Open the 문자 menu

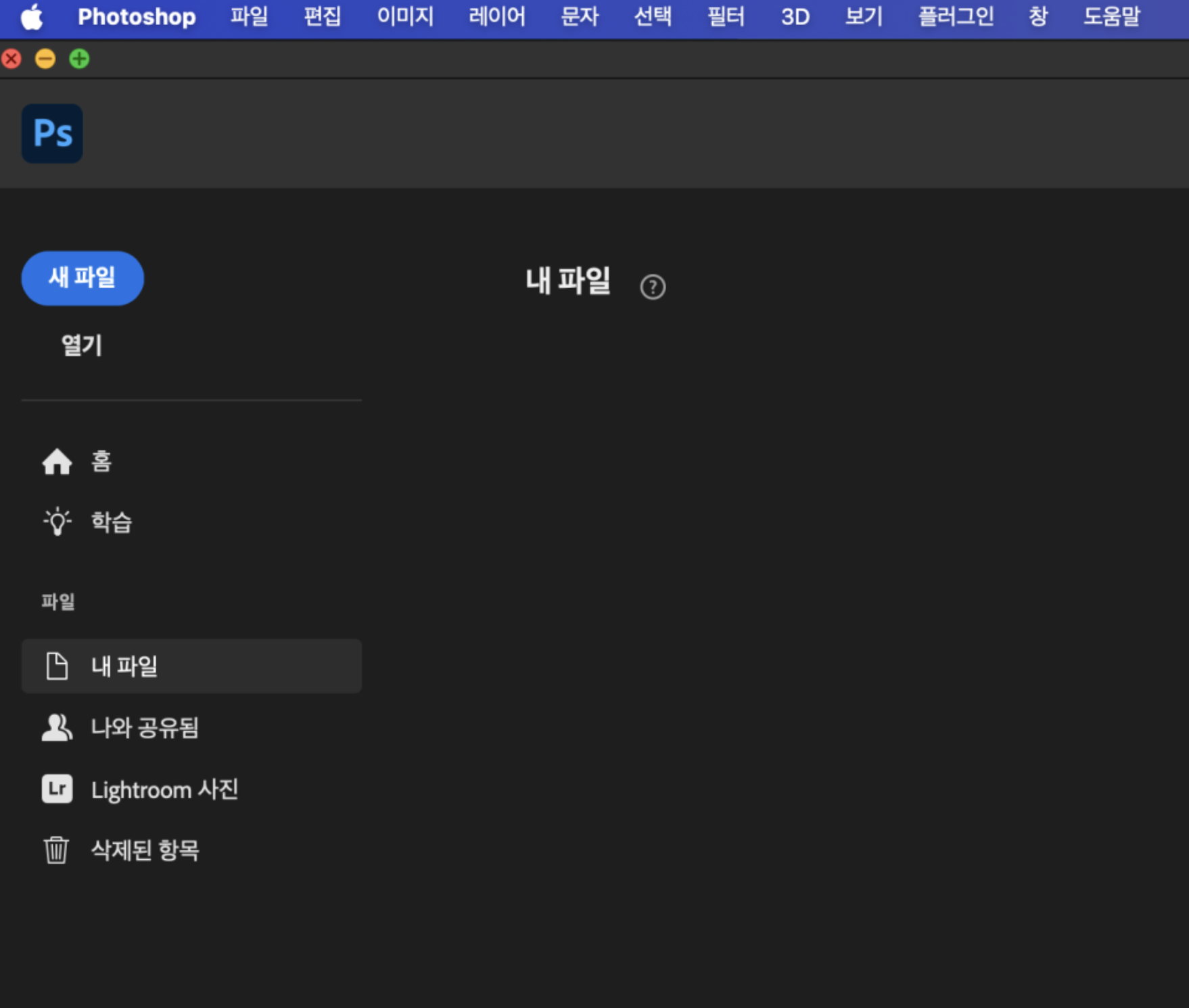coord(580,16)
